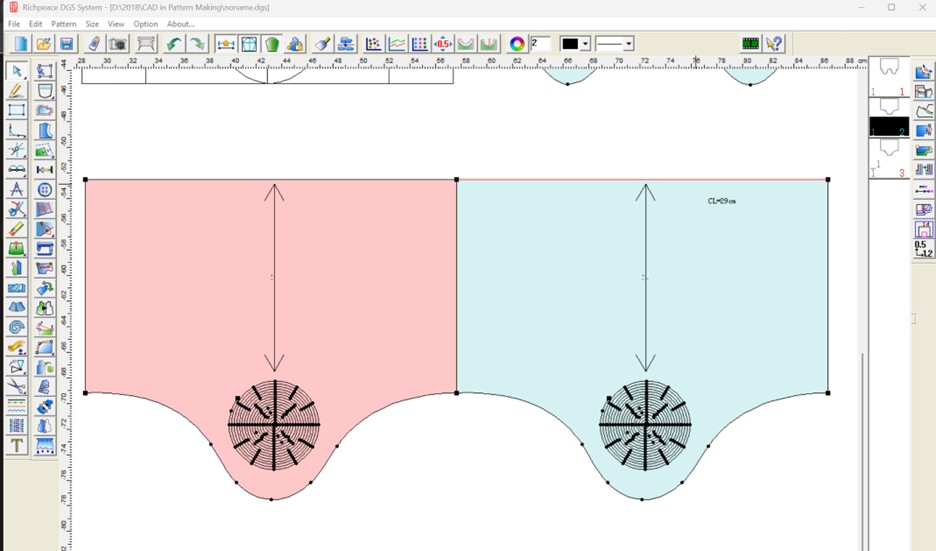Open a file with the folder icon
This screenshot has width=936, height=551.
[44, 44]
